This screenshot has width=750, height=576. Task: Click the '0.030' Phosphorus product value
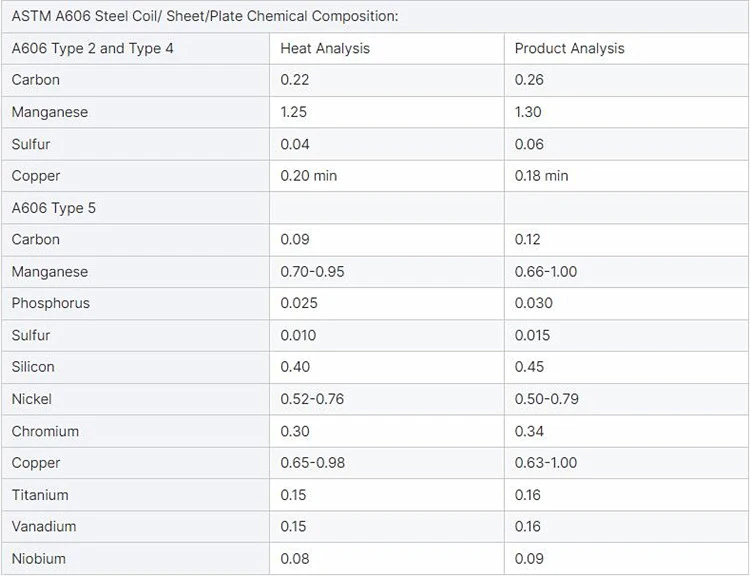[x=534, y=303]
